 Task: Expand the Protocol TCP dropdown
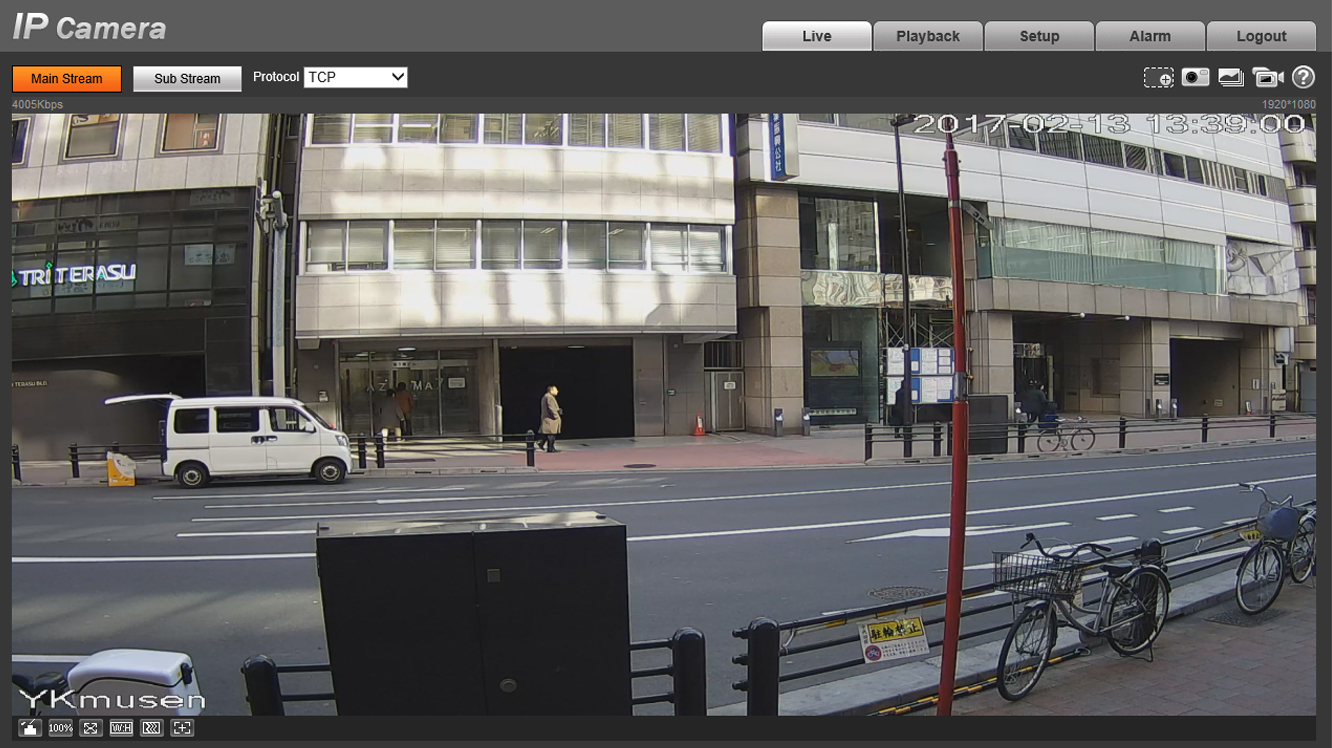coord(355,77)
